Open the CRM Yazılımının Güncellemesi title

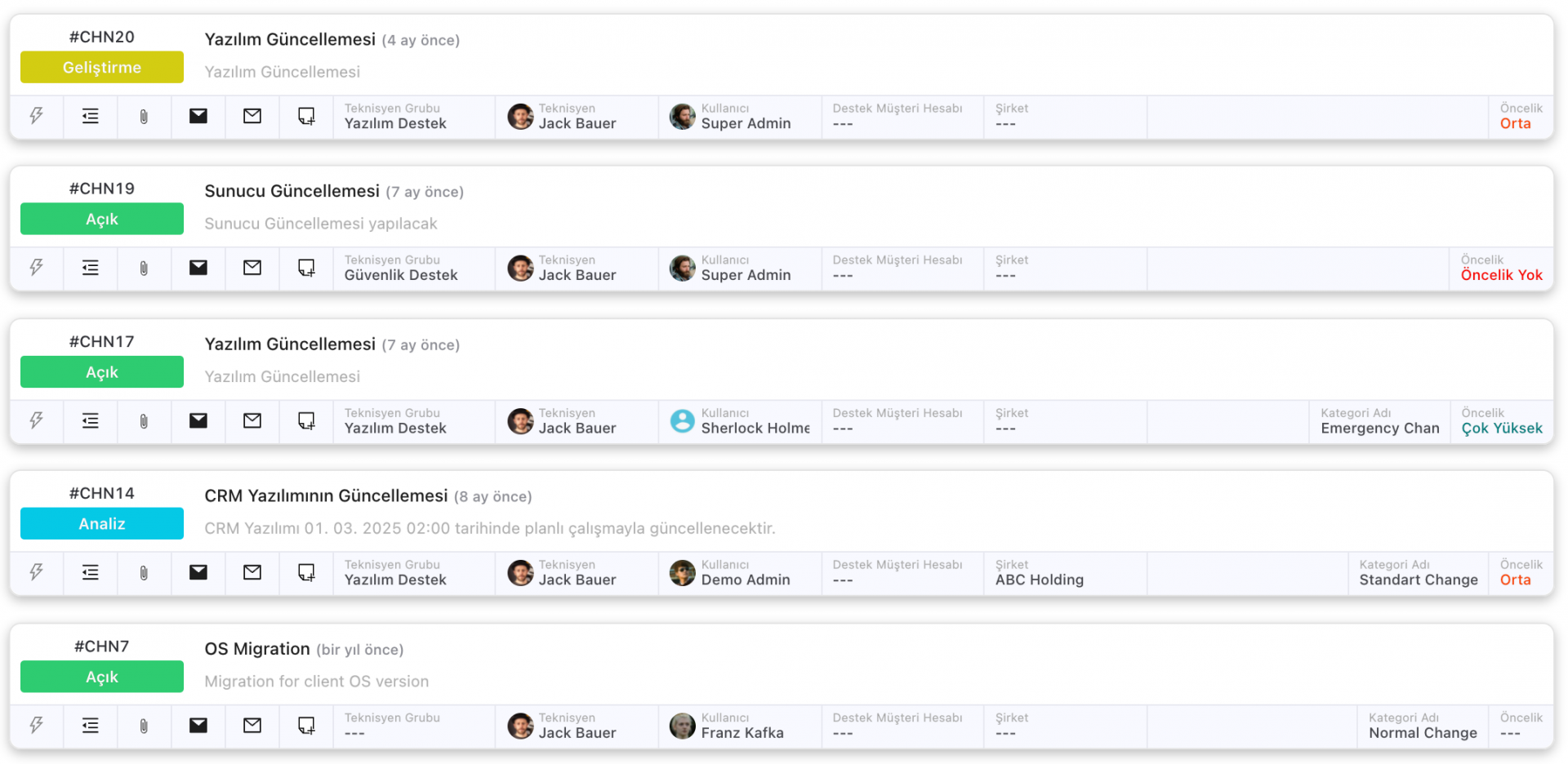[326, 496]
